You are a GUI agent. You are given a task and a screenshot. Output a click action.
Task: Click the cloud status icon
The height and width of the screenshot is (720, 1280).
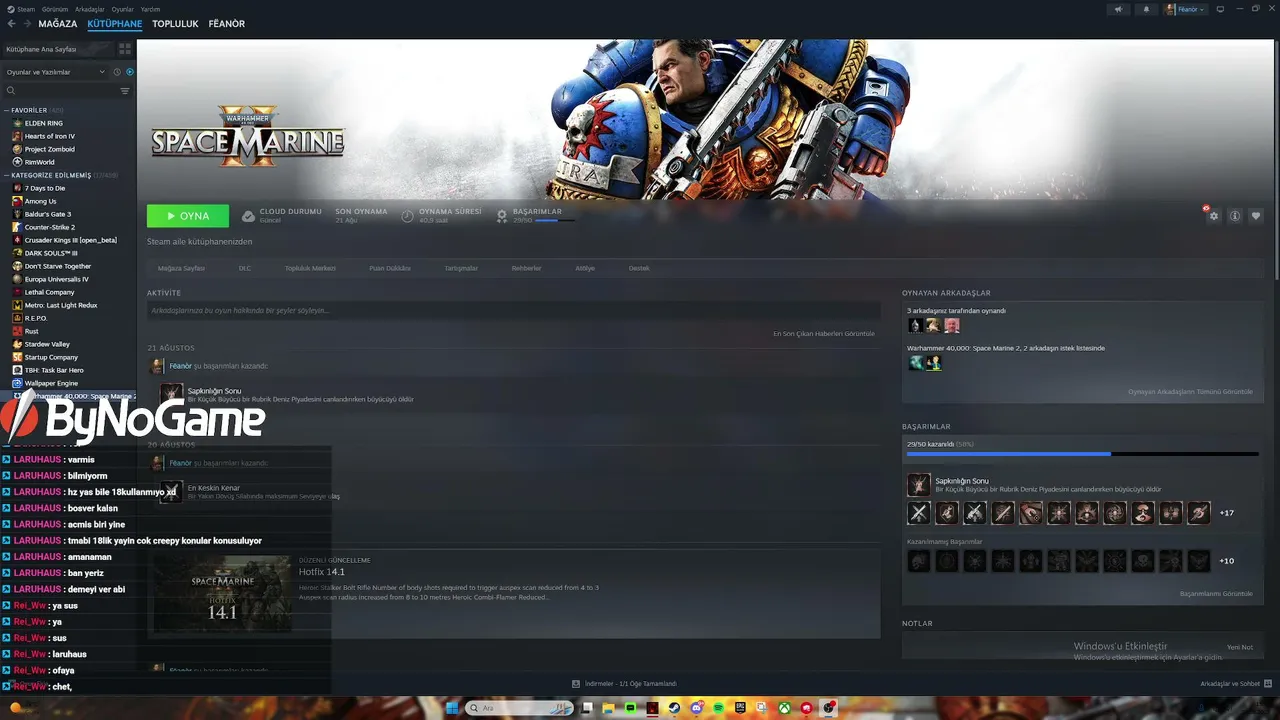point(248,216)
